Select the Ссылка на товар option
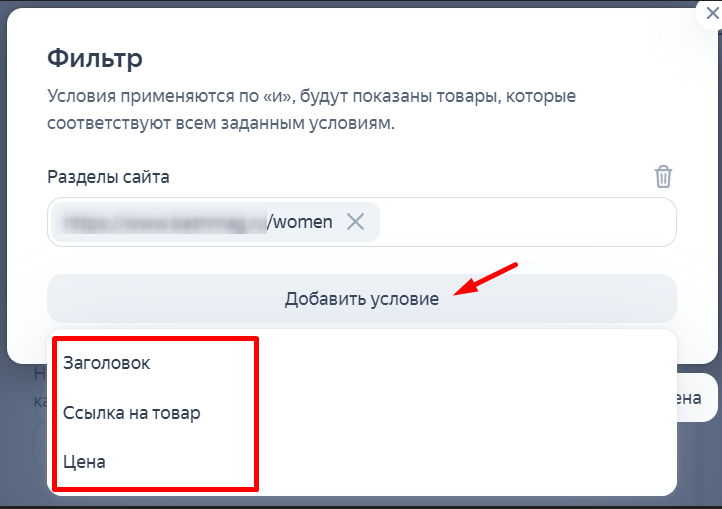The width and height of the screenshot is (722, 509). [x=131, y=413]
